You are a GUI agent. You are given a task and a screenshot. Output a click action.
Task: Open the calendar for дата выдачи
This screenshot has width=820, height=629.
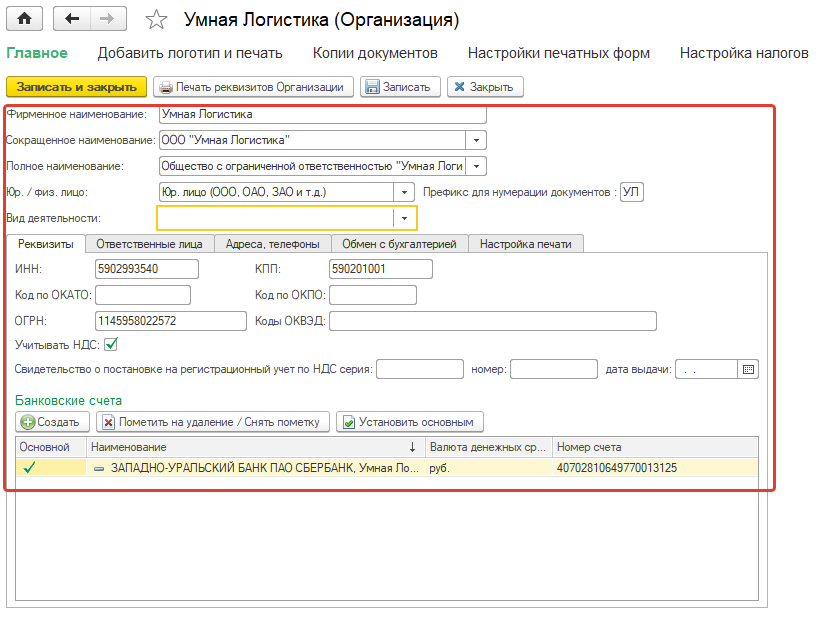748,369
